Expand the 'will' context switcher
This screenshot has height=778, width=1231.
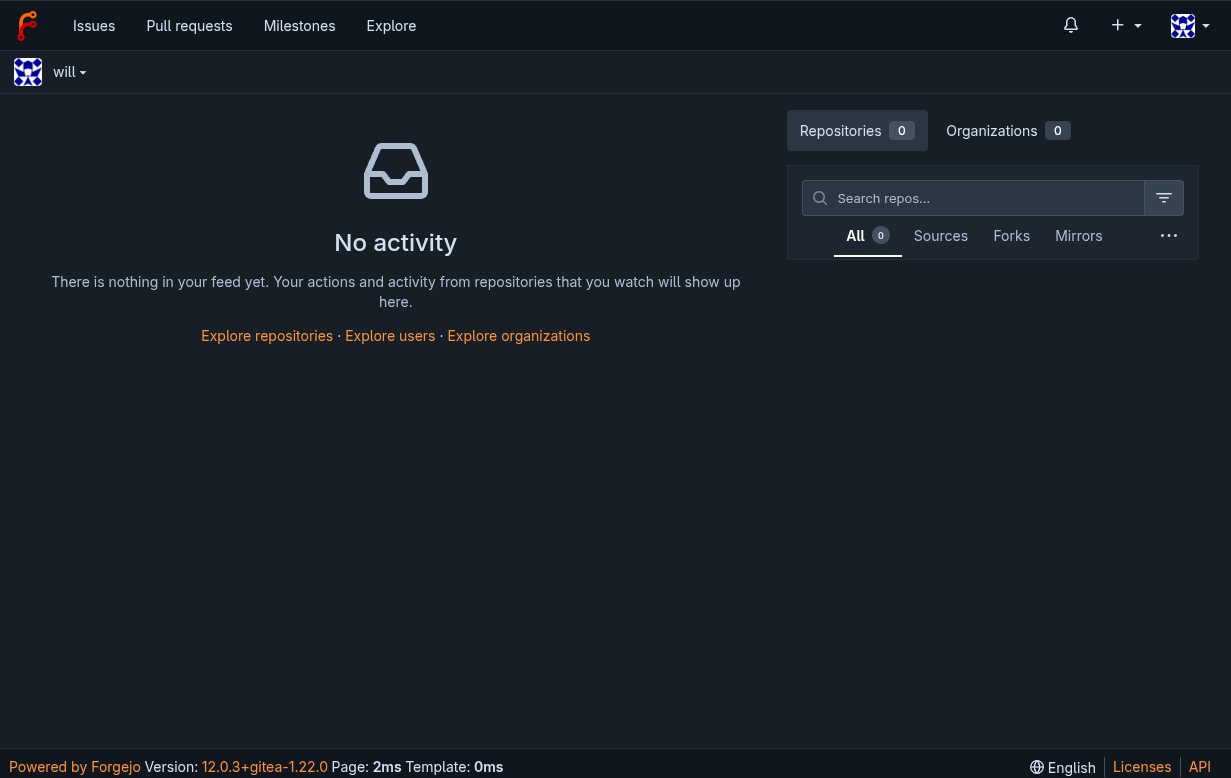pos(69,72)
